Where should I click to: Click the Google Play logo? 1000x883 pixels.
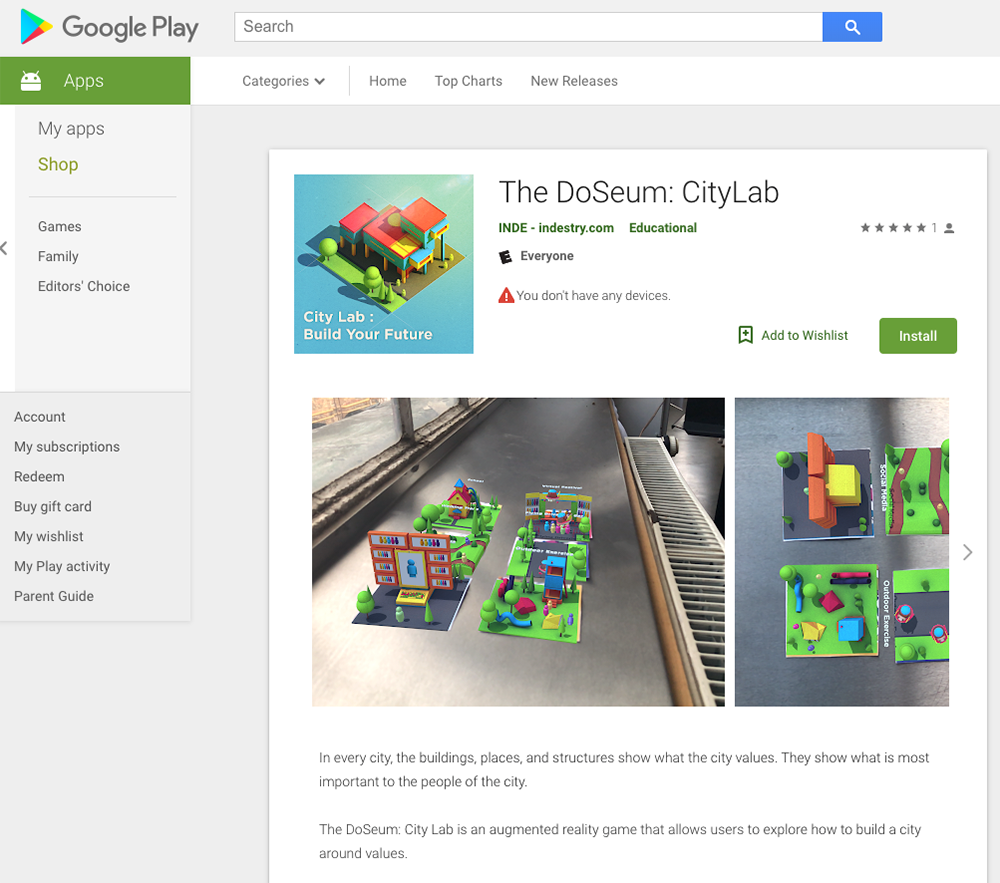pyautogui.click(x=109, y=27)
